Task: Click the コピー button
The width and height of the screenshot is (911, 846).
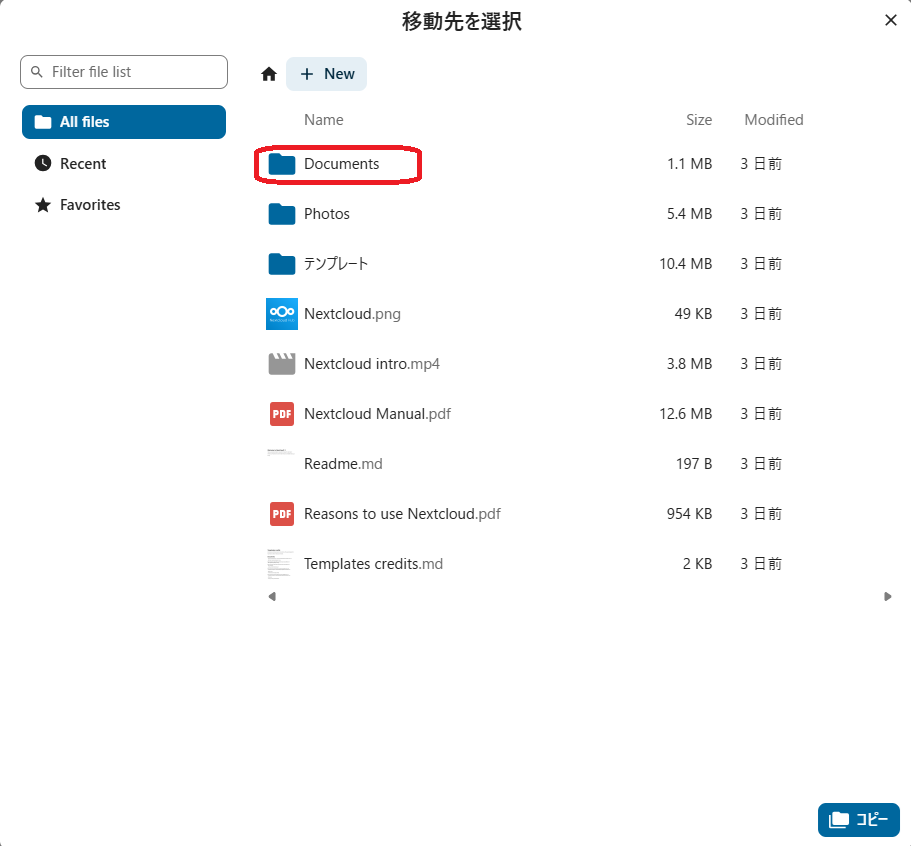Action: coord(858,820)
